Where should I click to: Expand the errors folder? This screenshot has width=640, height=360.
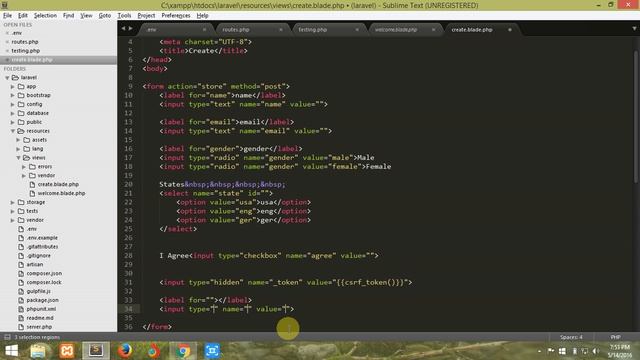24,167
